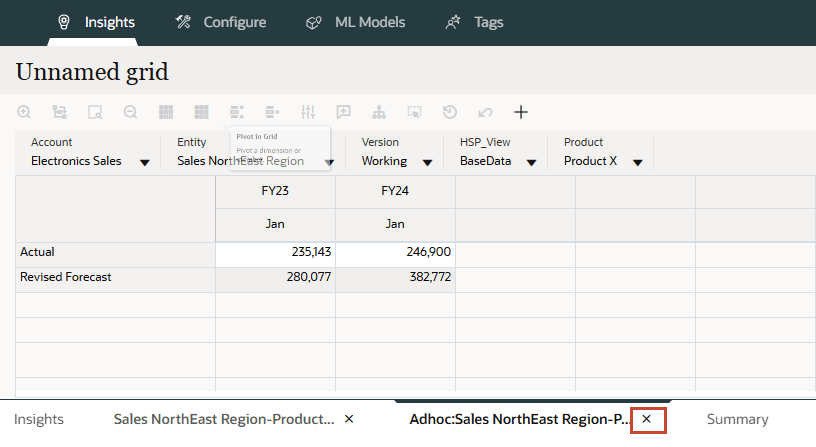Click the add comment icon
The height and width of the screenshot is (447, 816).
tap(343, 112)
